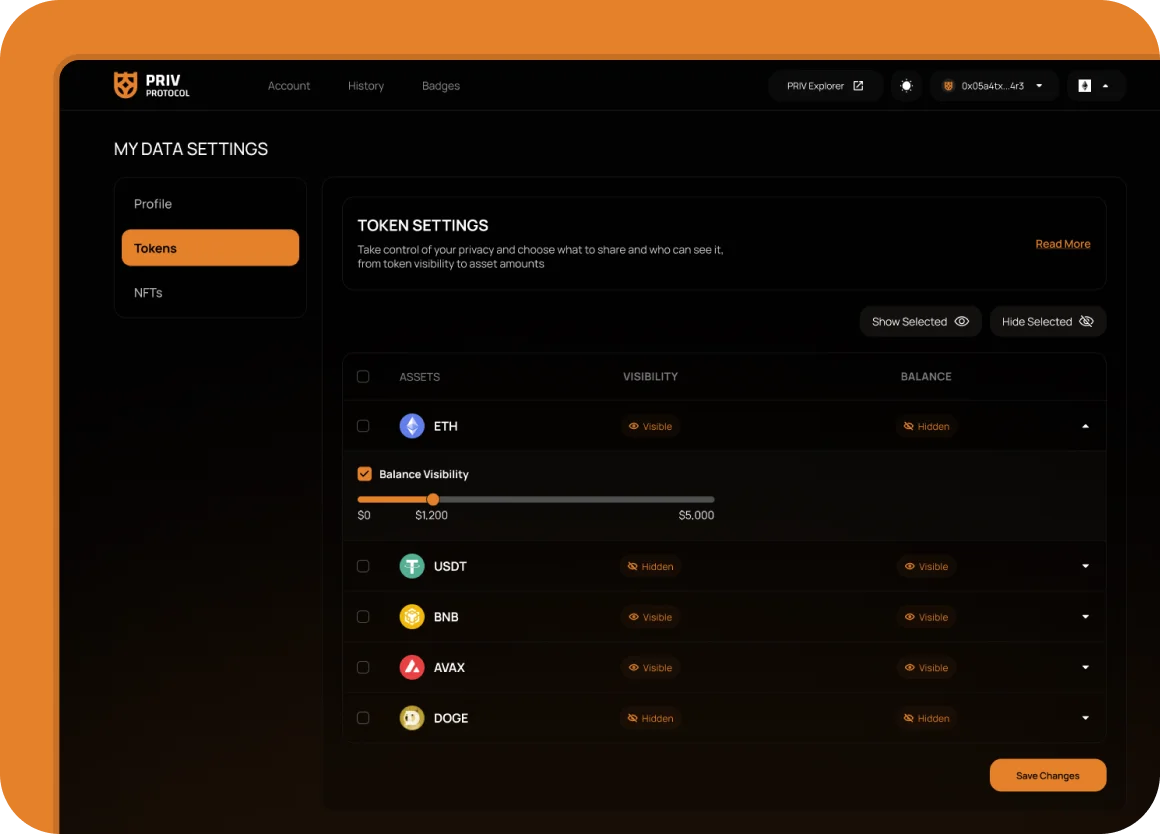Check the select-all assets checkbox

(x=363, y=377)
